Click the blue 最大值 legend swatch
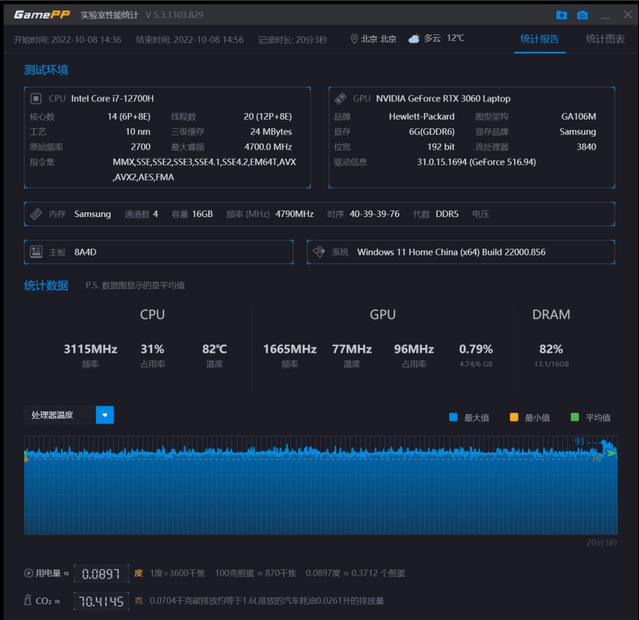This screenshot has height=620, width=639. point(453,417)
